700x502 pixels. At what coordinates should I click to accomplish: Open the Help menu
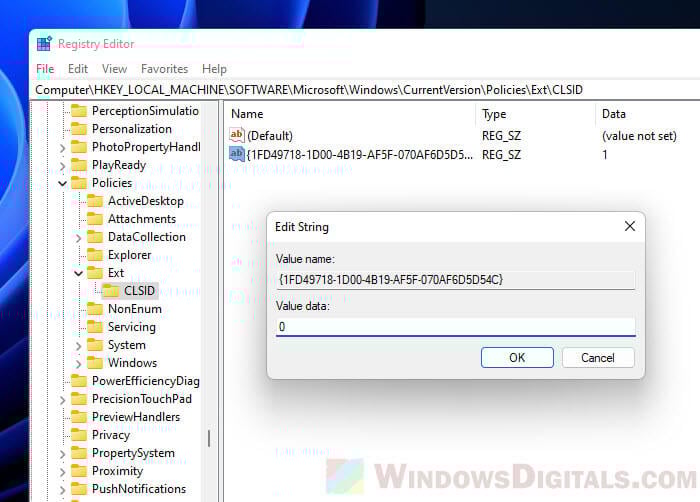click(x=214, y=69)
